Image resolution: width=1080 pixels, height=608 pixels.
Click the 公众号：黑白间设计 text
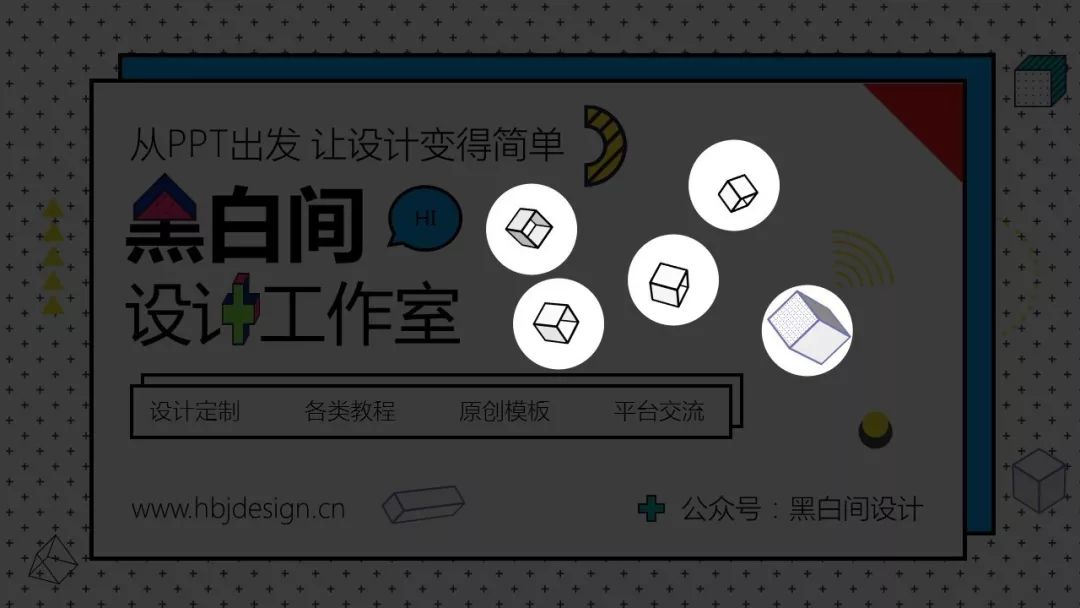pyautogui.click(x=802, y=510)
